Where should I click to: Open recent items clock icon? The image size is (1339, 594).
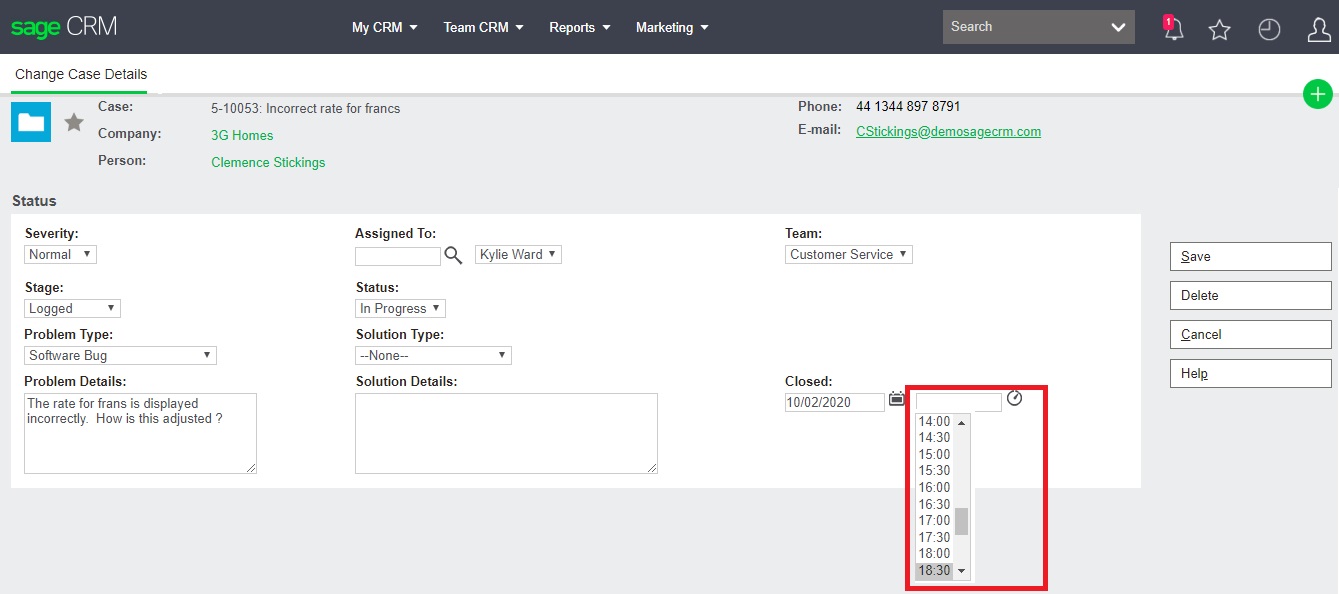click(x=1269, y=29)
